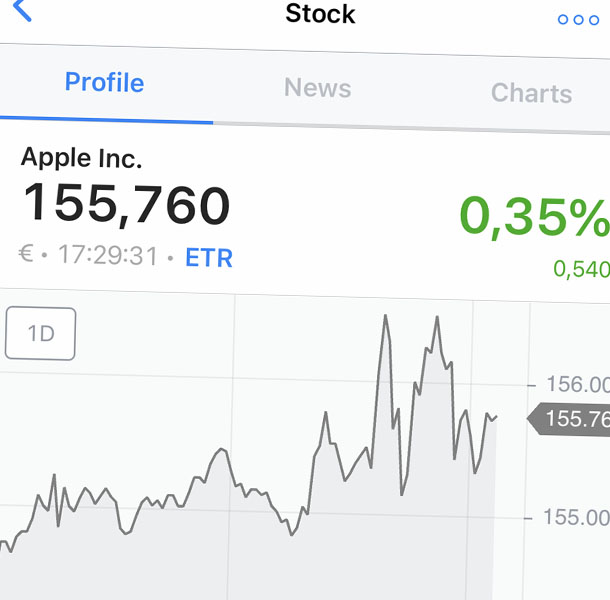Open the three-dot more options menu
Image resolution: width=610 pixels, height=600 pixels.
coord(578,20)
